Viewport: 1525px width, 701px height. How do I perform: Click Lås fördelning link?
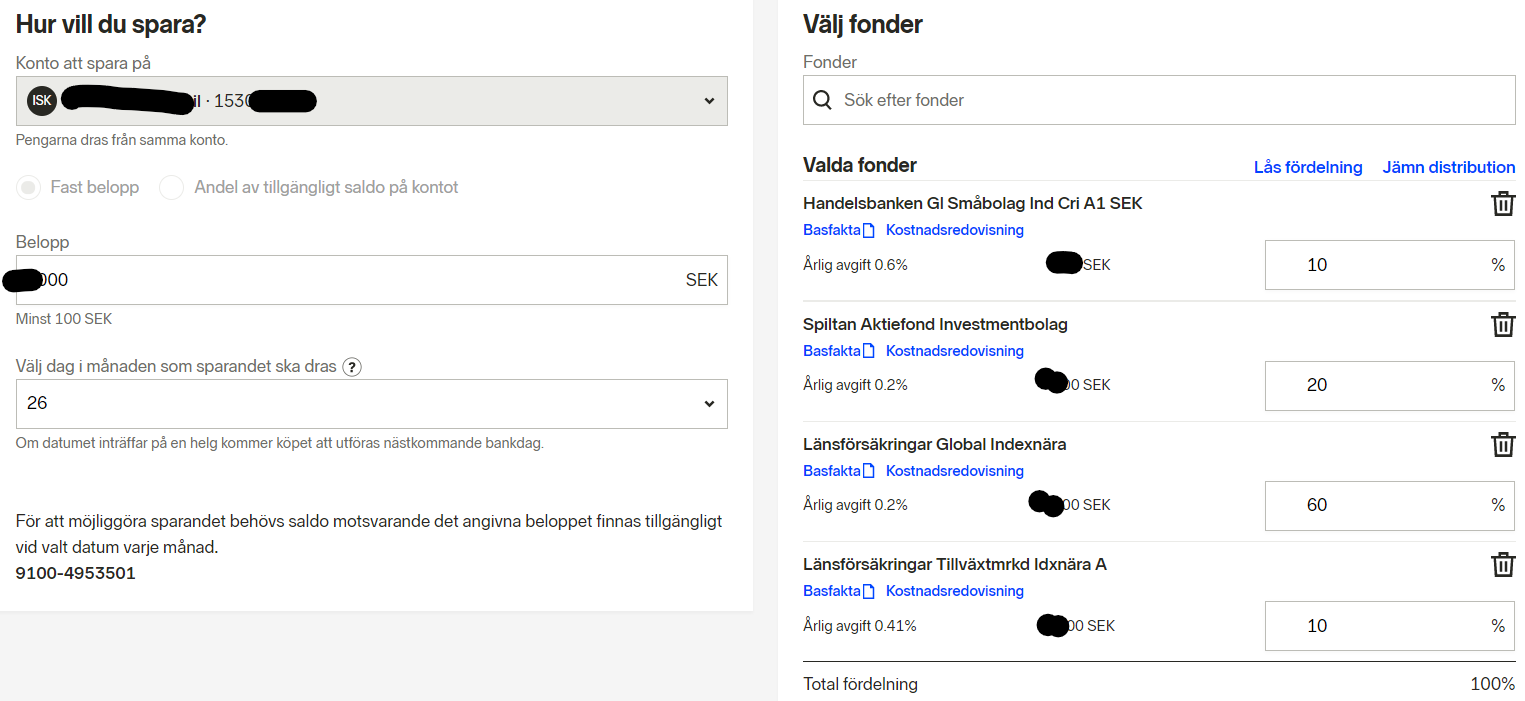(1307, 167)
